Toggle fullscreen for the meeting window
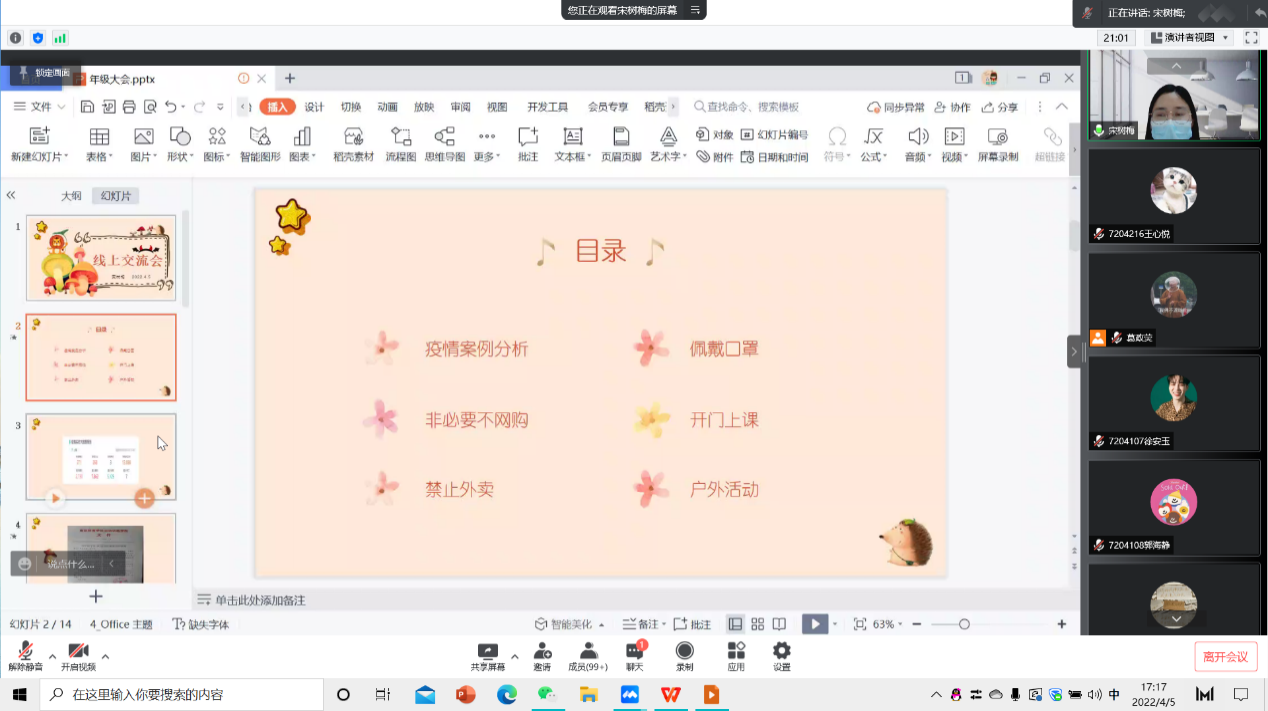 coord(1251,37)
